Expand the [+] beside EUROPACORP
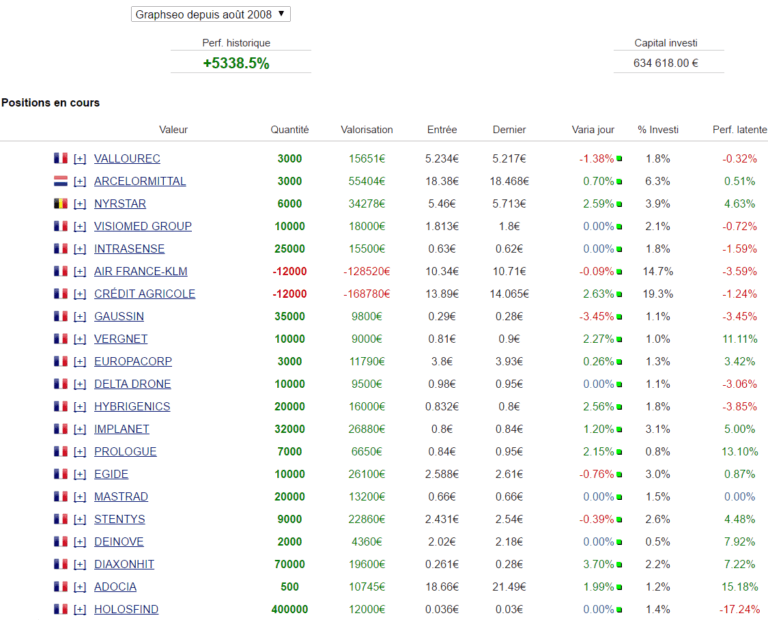The image size is (768, 620). [80, 362]
